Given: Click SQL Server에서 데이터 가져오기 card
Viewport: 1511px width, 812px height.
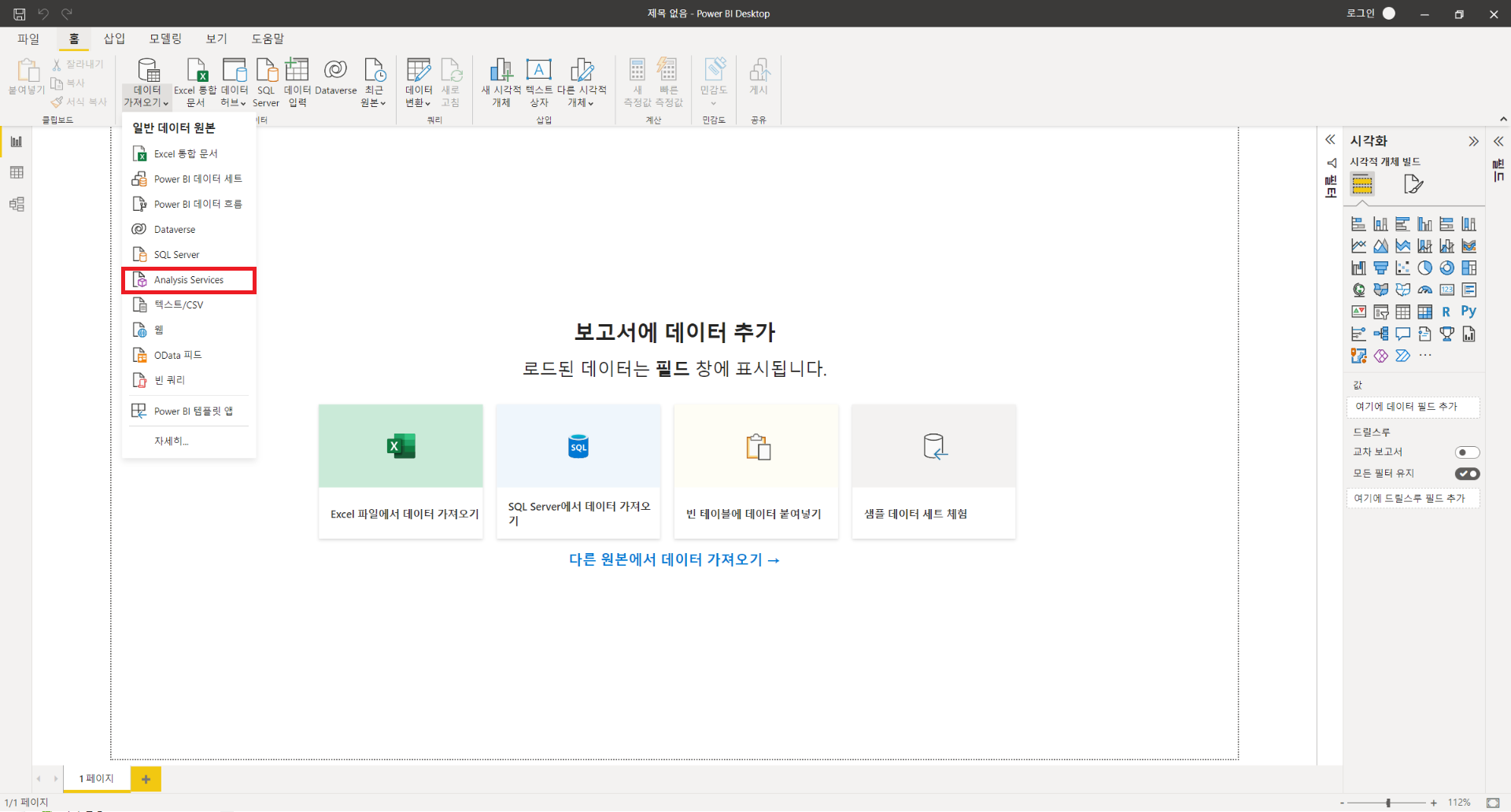Looking at the screenshot, I should 578,471.
